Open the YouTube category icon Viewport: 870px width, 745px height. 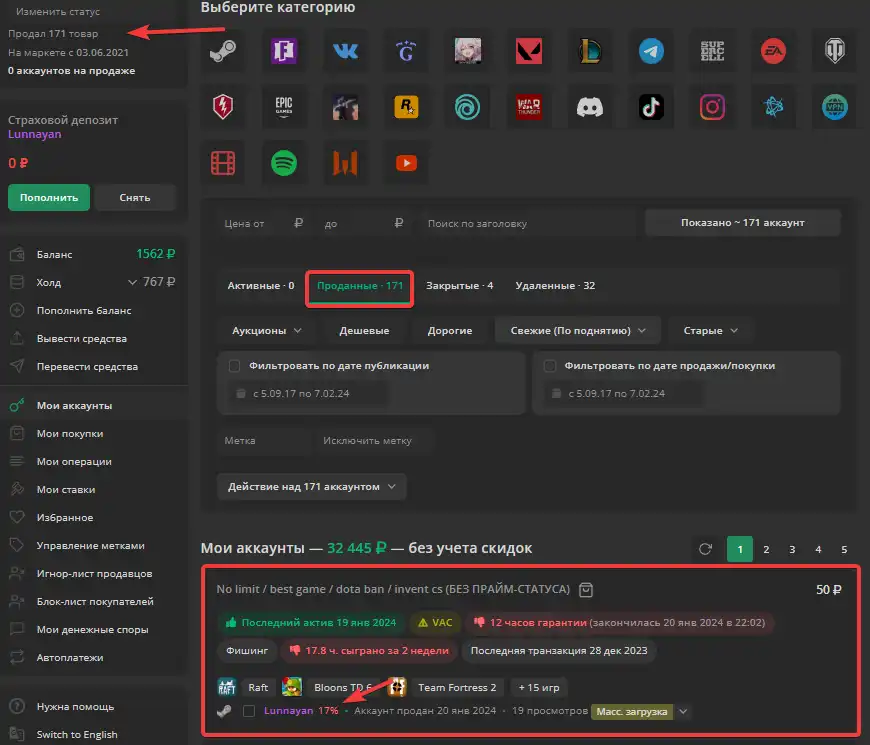coord(406,163)
